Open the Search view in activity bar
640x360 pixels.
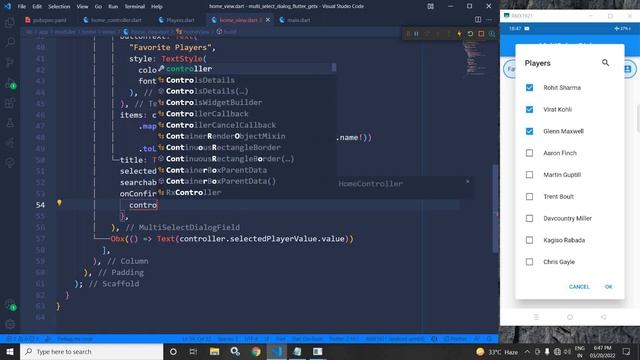pyautogui.click(x=10, y=42)
